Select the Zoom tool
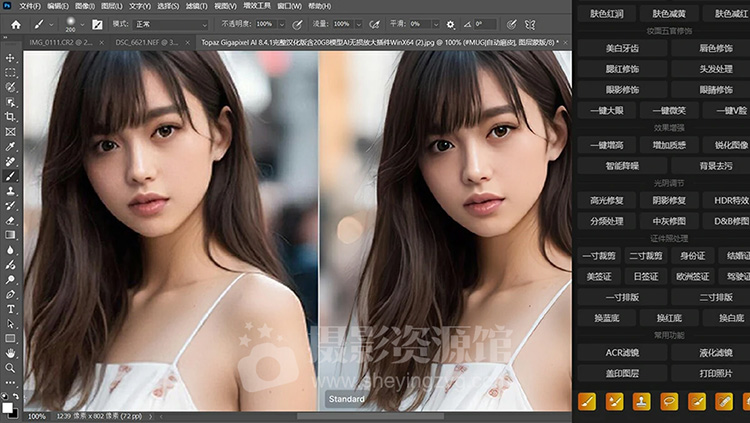The image size is (750, 423). click(x=10, y=368)
